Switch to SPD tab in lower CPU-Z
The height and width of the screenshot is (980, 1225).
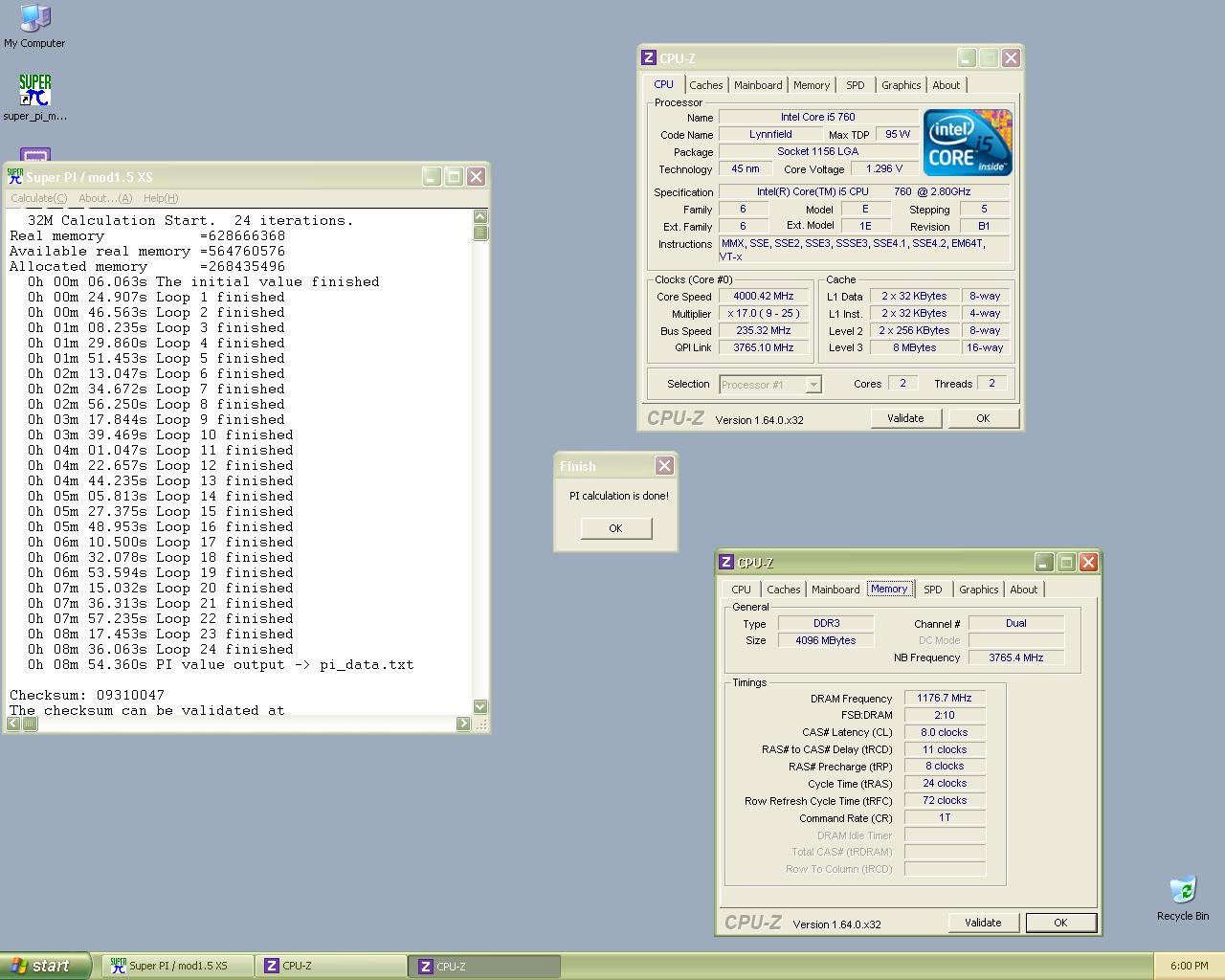pos(933,590)
